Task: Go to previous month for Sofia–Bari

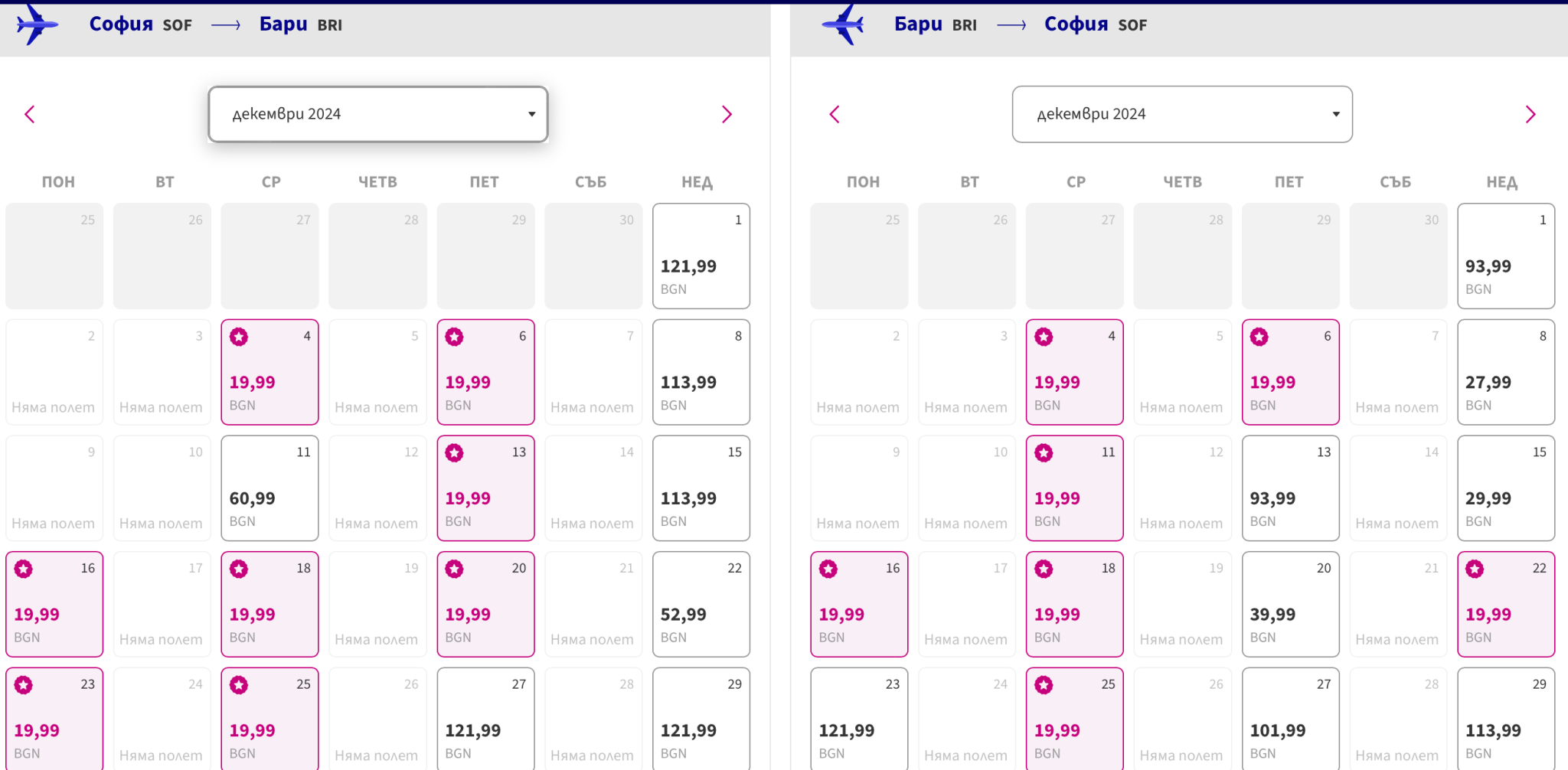Action: (30, 115)
